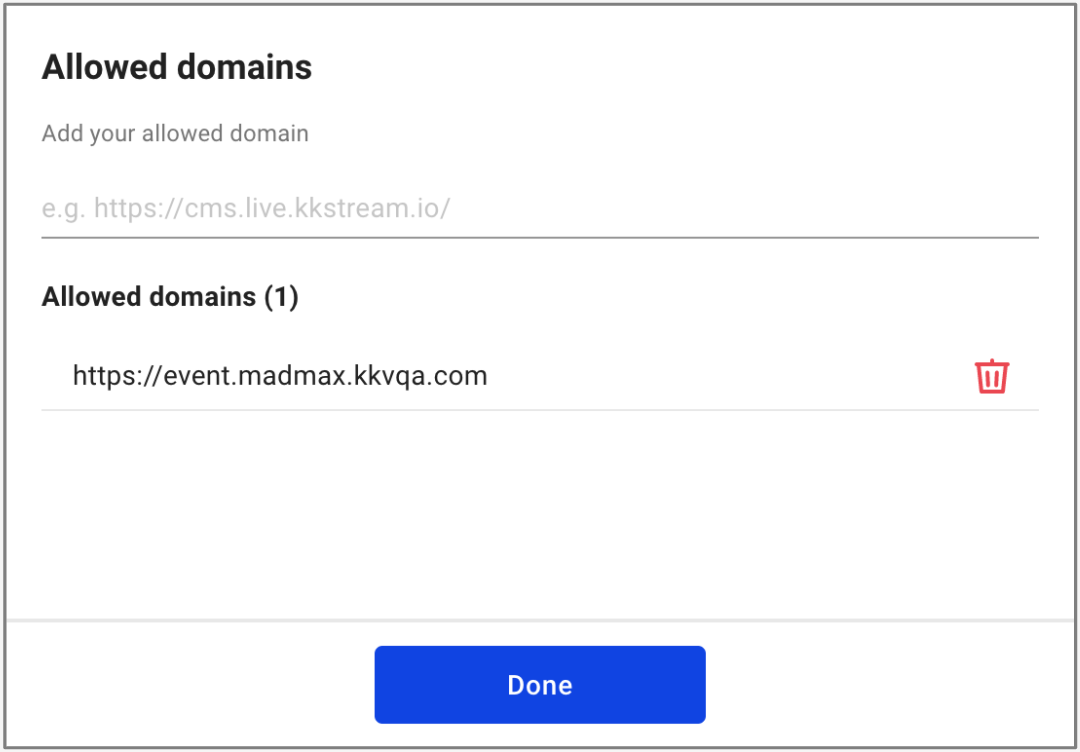Confirm the allowed domains with Done

coord(540,685)
